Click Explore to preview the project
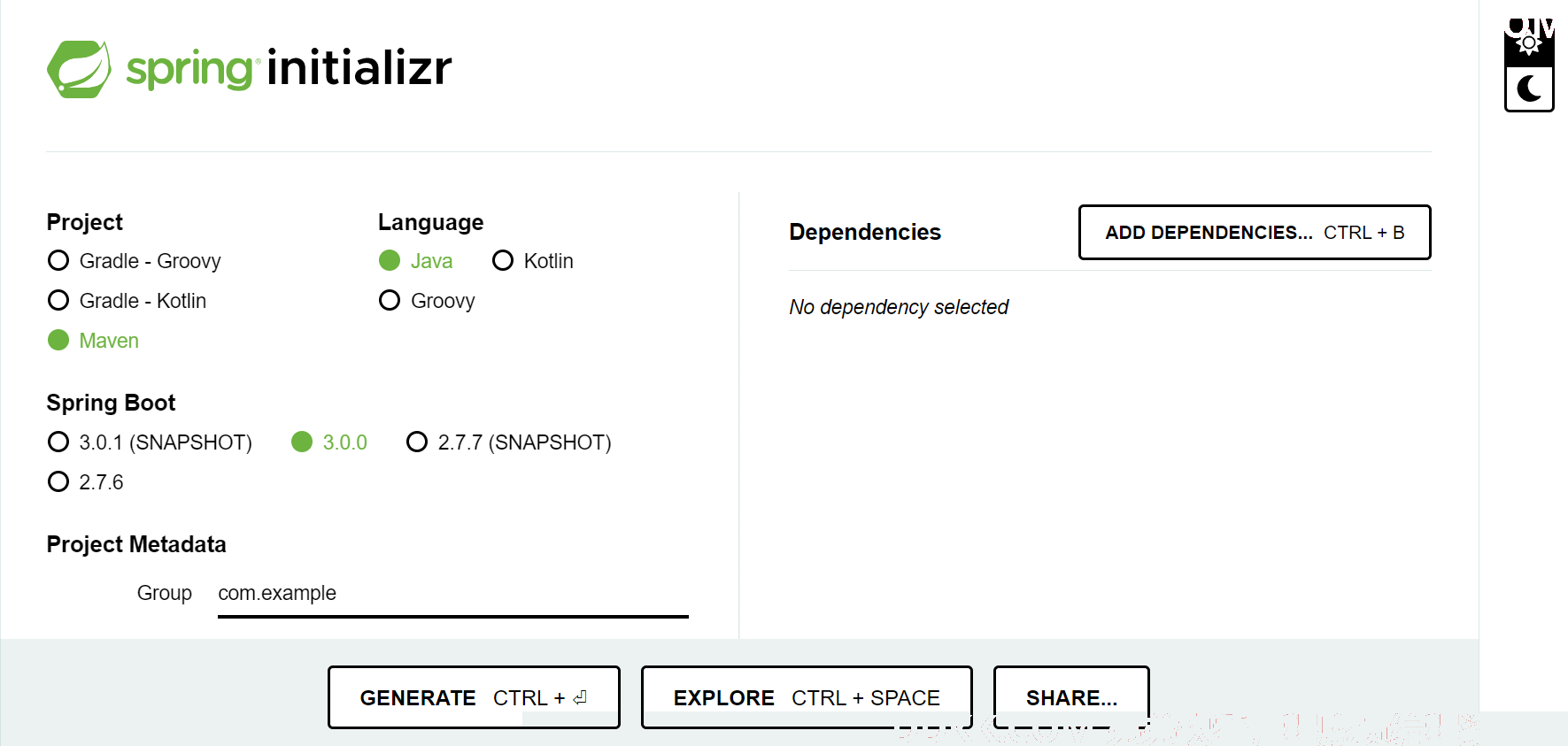The image size is (1568, 746). (x=807, y=697)
